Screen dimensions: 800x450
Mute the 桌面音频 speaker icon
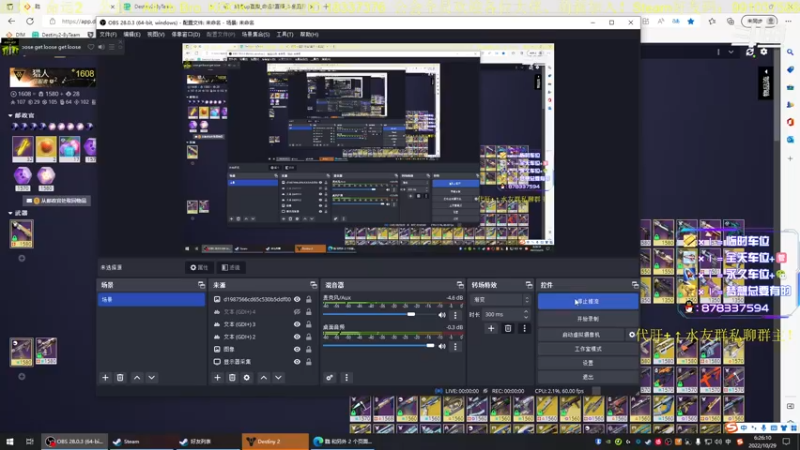click(x=442, y=346)
